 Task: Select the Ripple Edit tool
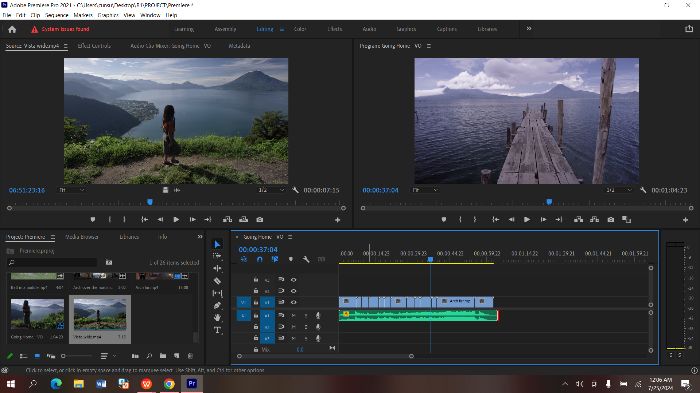click(217, 268)
